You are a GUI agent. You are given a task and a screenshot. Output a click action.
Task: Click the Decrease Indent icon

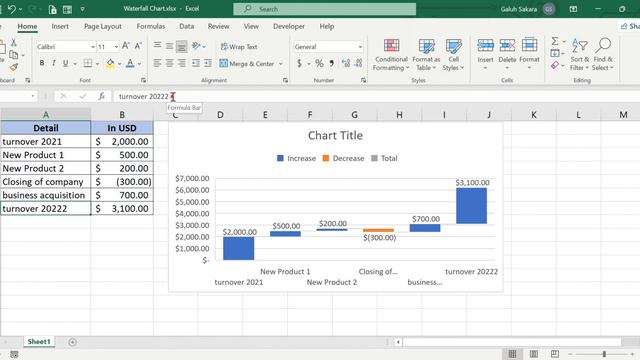(x=196, y=63)
